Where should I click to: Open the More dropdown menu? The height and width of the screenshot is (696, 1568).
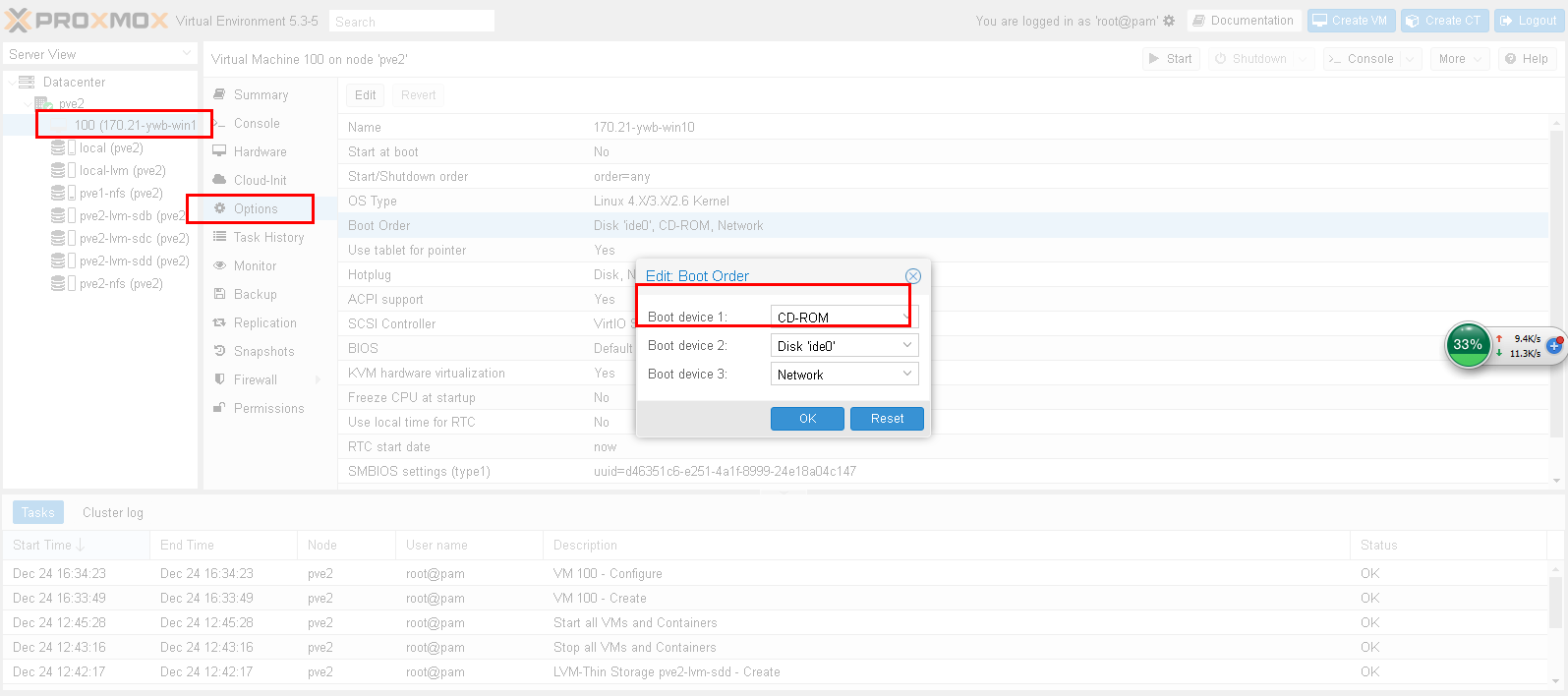point(1460,59)
